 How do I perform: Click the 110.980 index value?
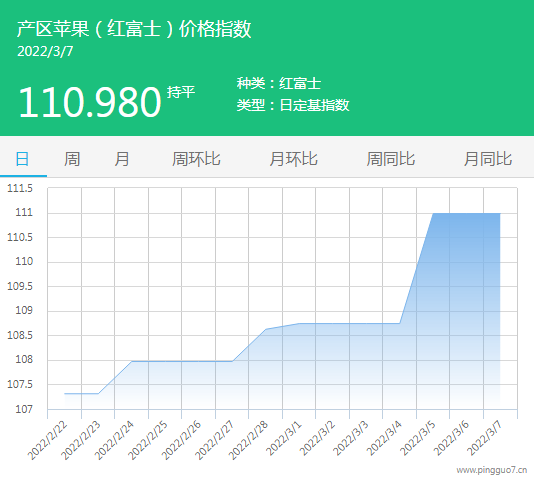[x=90, y=102]
